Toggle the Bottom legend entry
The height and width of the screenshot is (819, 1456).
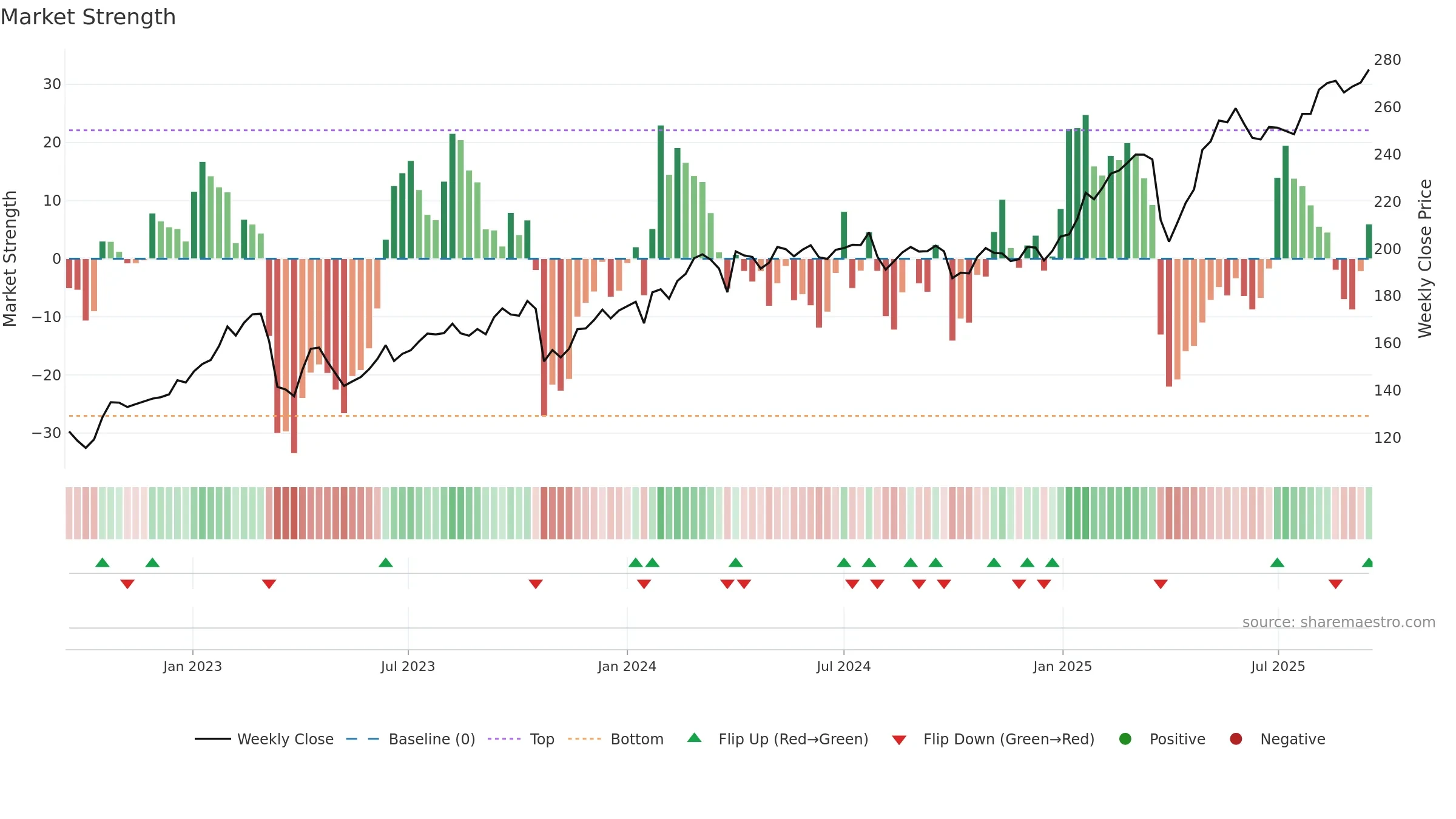616,739
